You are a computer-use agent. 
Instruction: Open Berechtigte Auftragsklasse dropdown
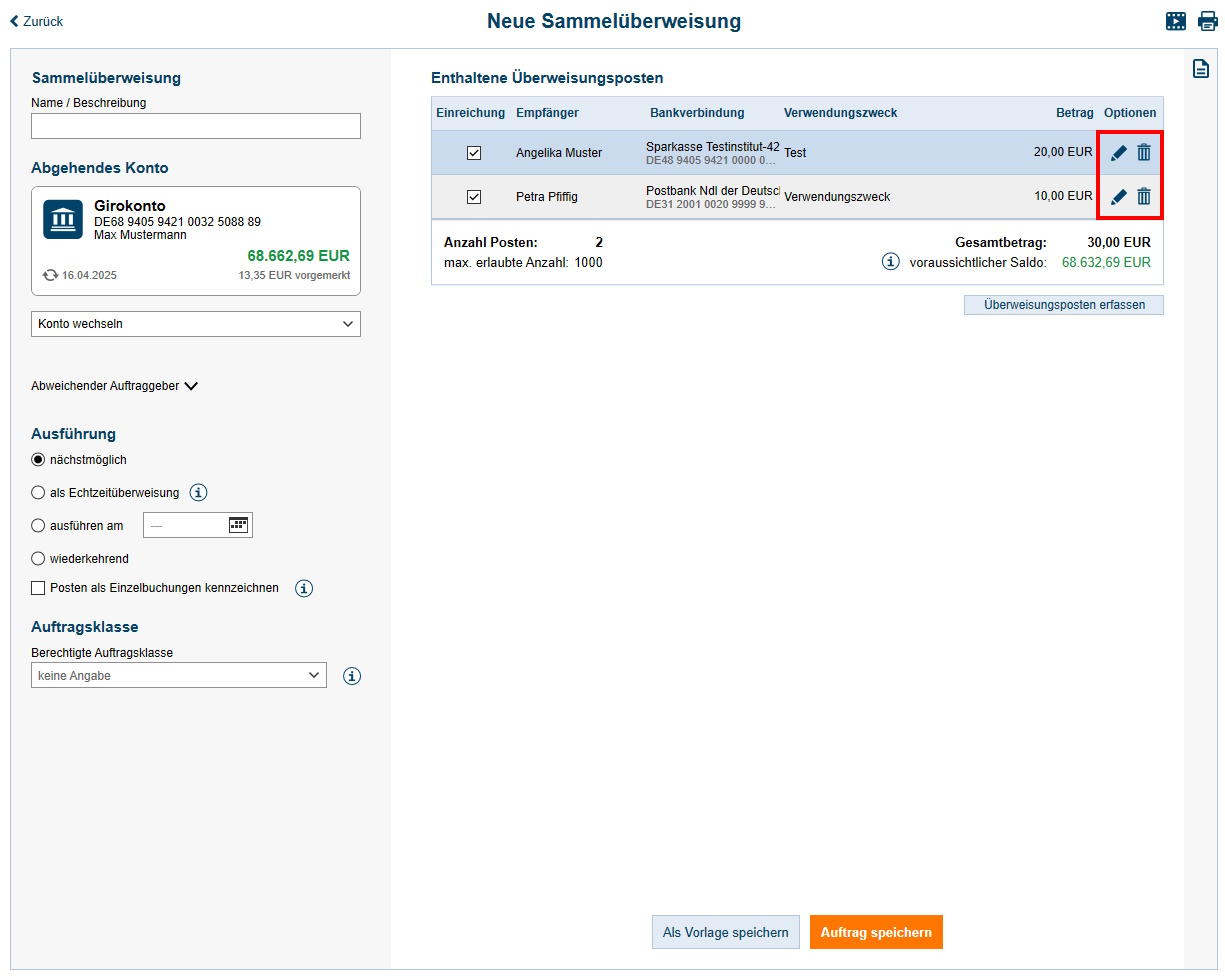pyautogui.click(x=179, y=676)
